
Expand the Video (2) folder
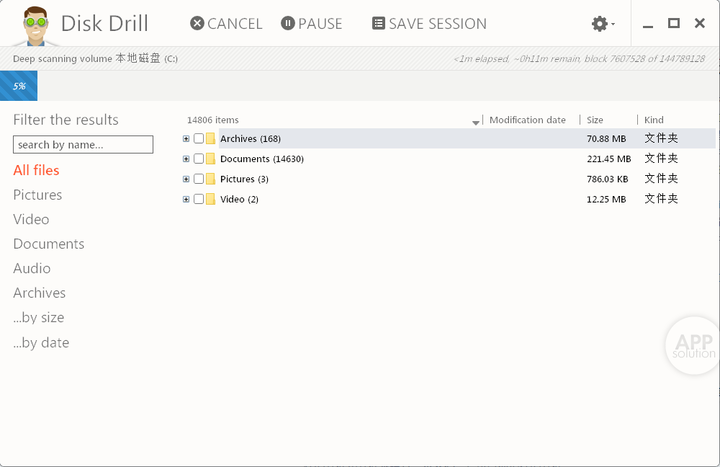tap(186, 199)
